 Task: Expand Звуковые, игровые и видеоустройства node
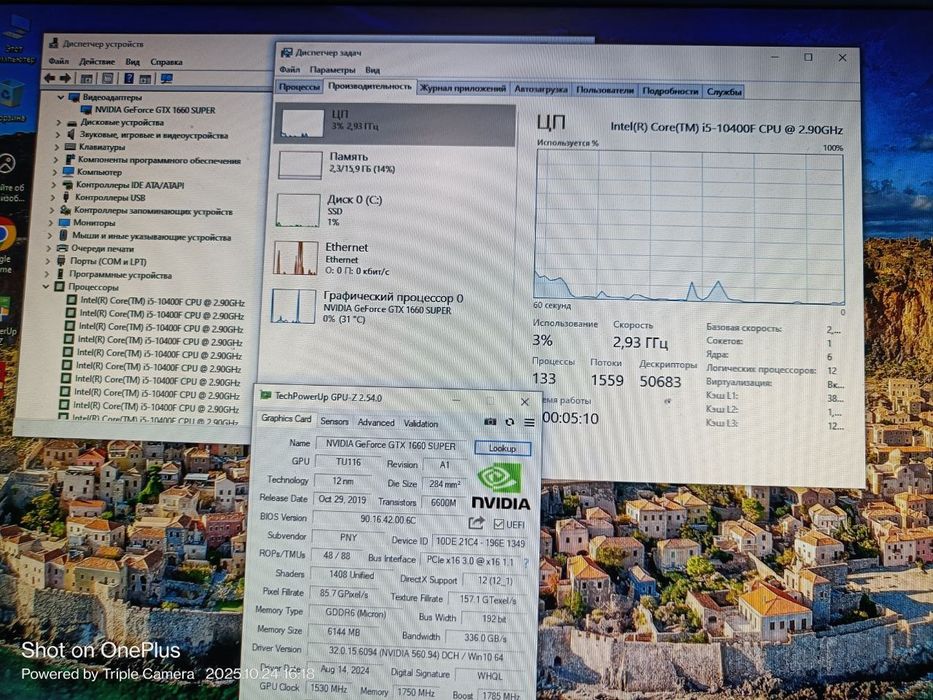coord(58,135)
